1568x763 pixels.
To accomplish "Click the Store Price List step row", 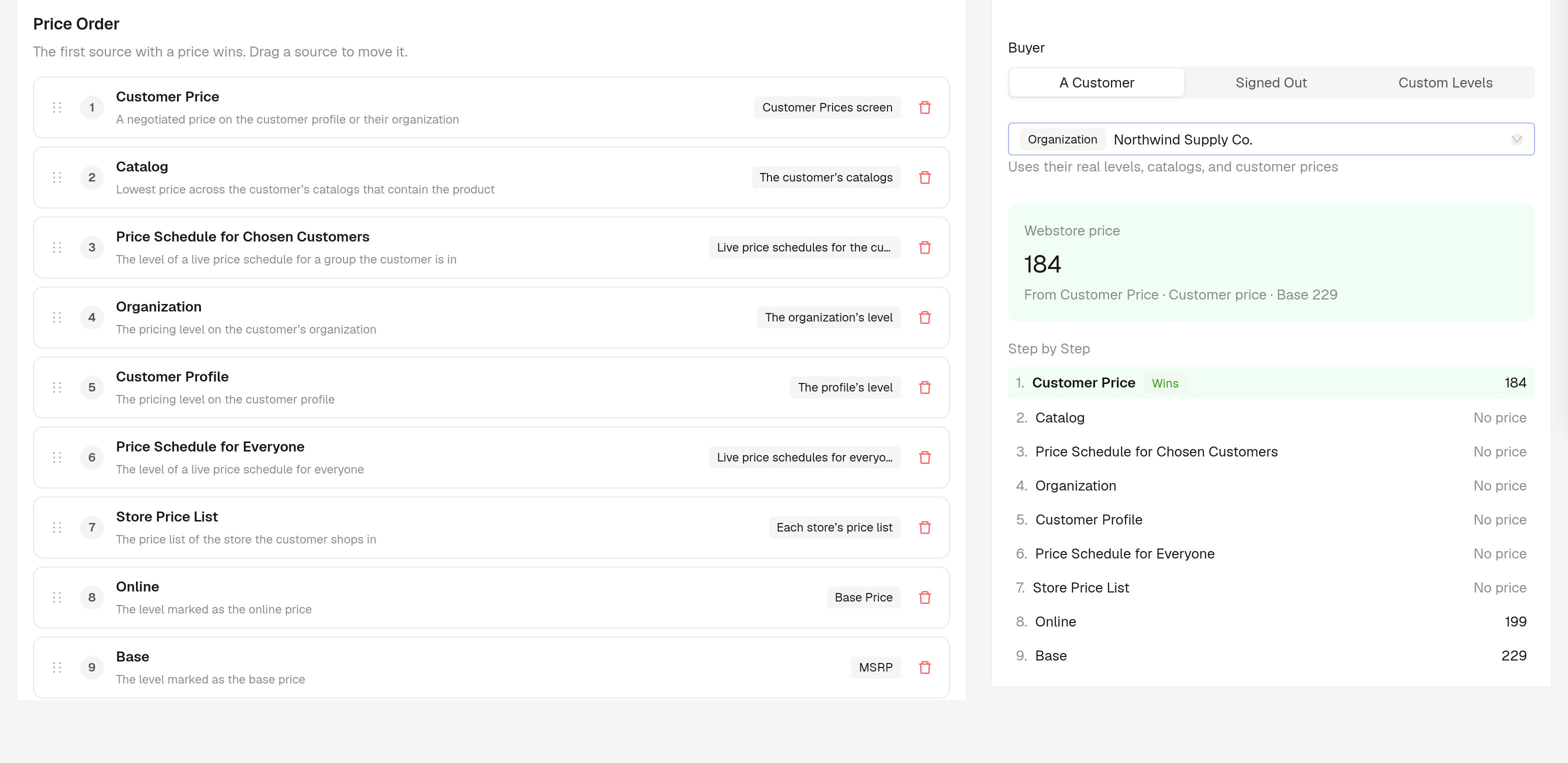I will pos(1271,588).
